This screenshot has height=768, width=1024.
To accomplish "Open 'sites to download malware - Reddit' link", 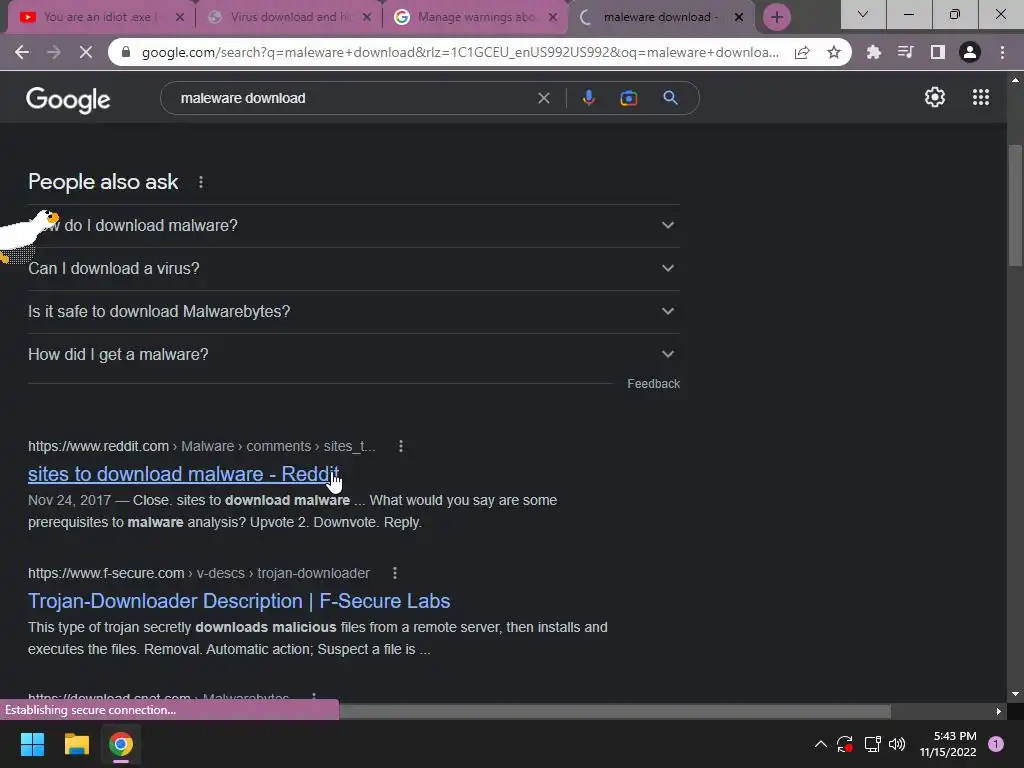I will pos(184,474).
